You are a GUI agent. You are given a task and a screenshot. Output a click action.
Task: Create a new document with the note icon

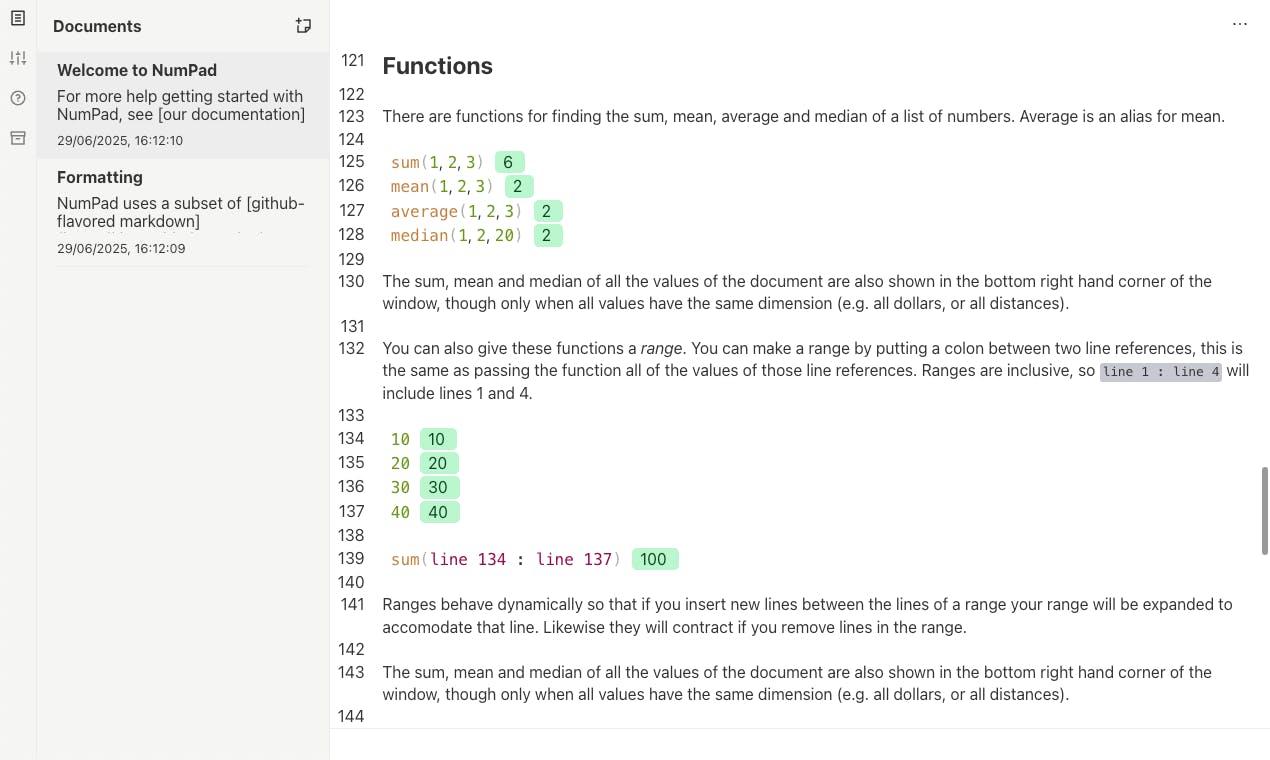(x=304, y=26)
